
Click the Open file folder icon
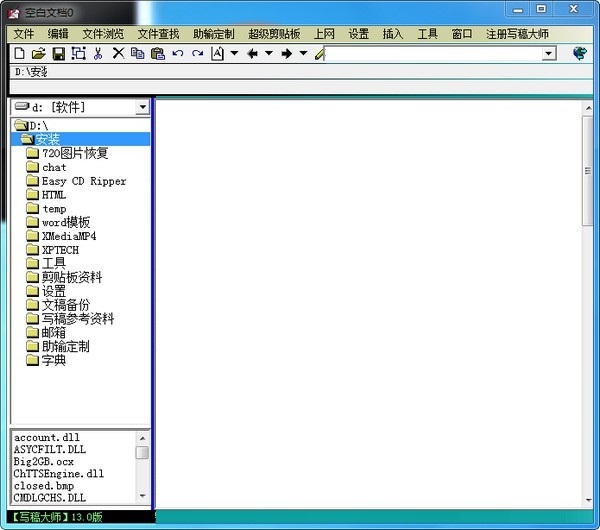(x=38, y=53)
